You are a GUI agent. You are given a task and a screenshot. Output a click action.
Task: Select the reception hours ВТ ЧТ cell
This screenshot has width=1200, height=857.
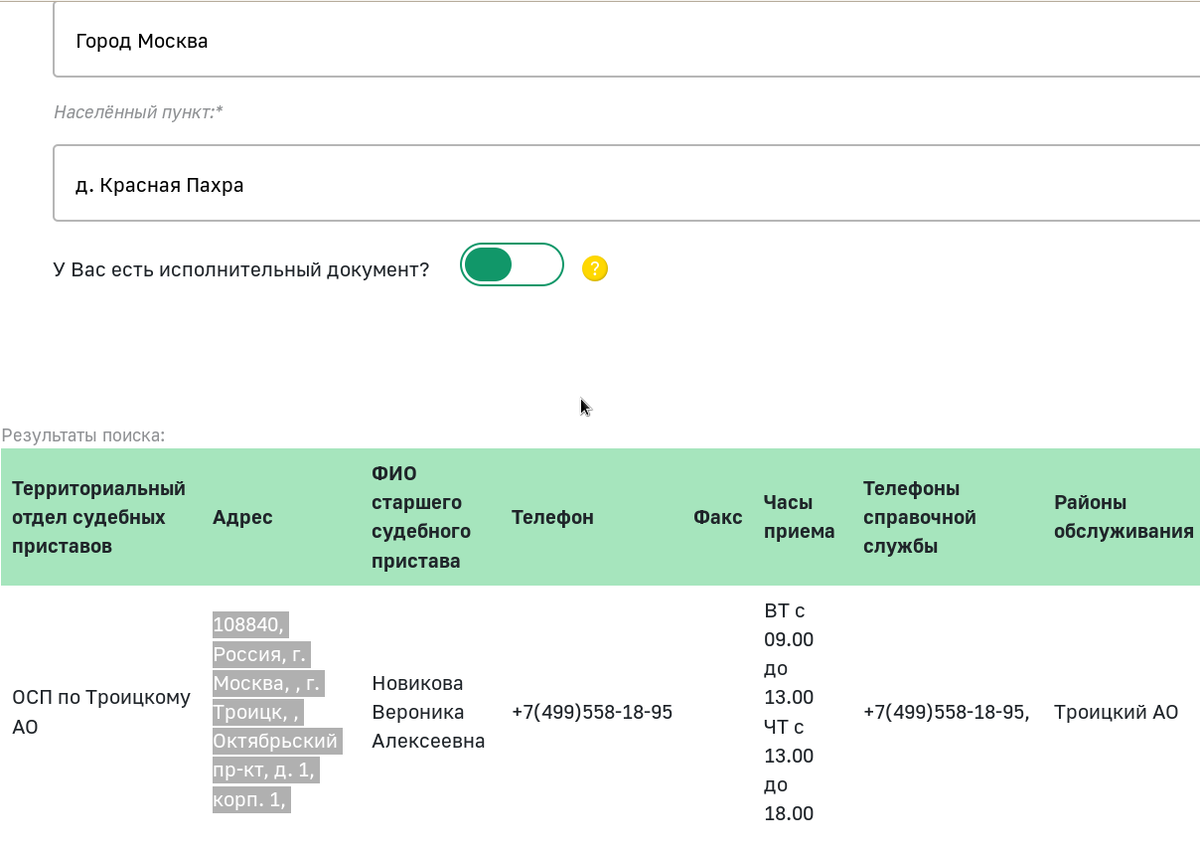coord(789,712)
